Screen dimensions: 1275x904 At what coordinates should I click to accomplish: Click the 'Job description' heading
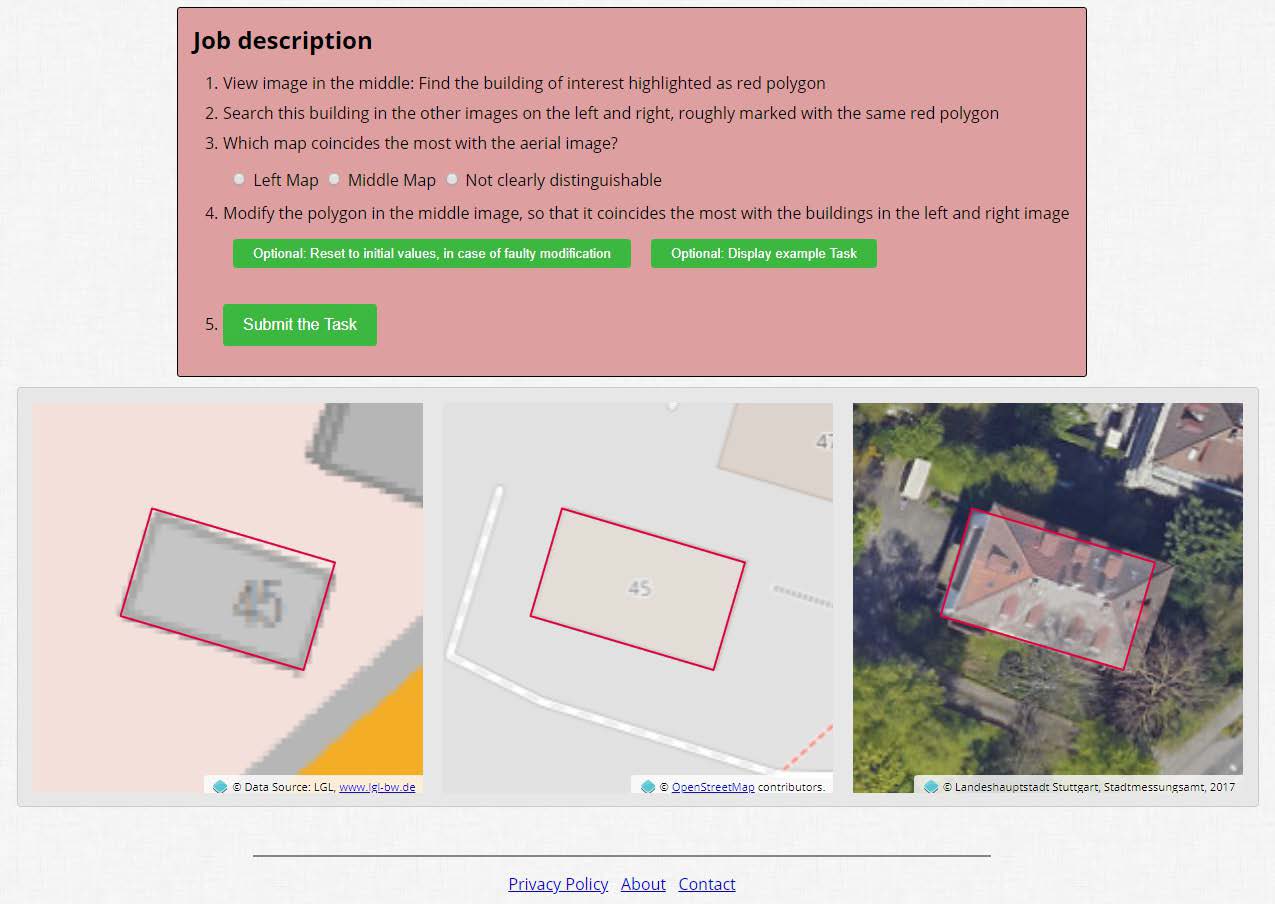pos(282,40)
